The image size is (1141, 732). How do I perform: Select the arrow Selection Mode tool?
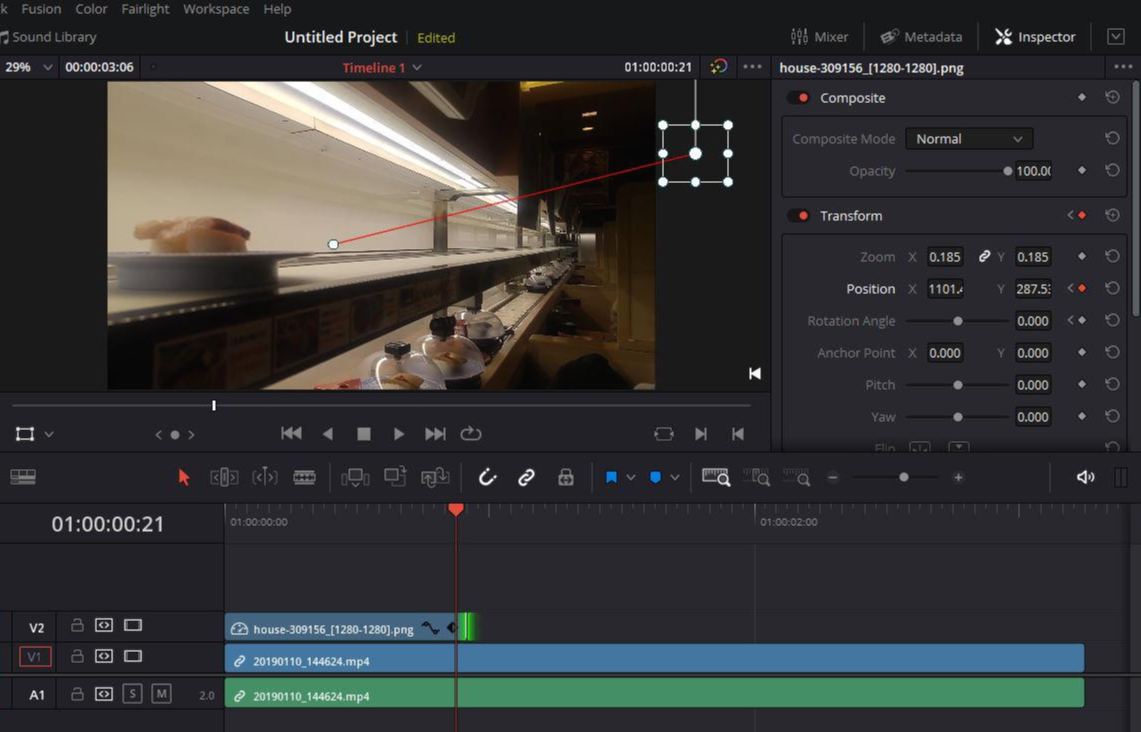click(x=183, y=477)
